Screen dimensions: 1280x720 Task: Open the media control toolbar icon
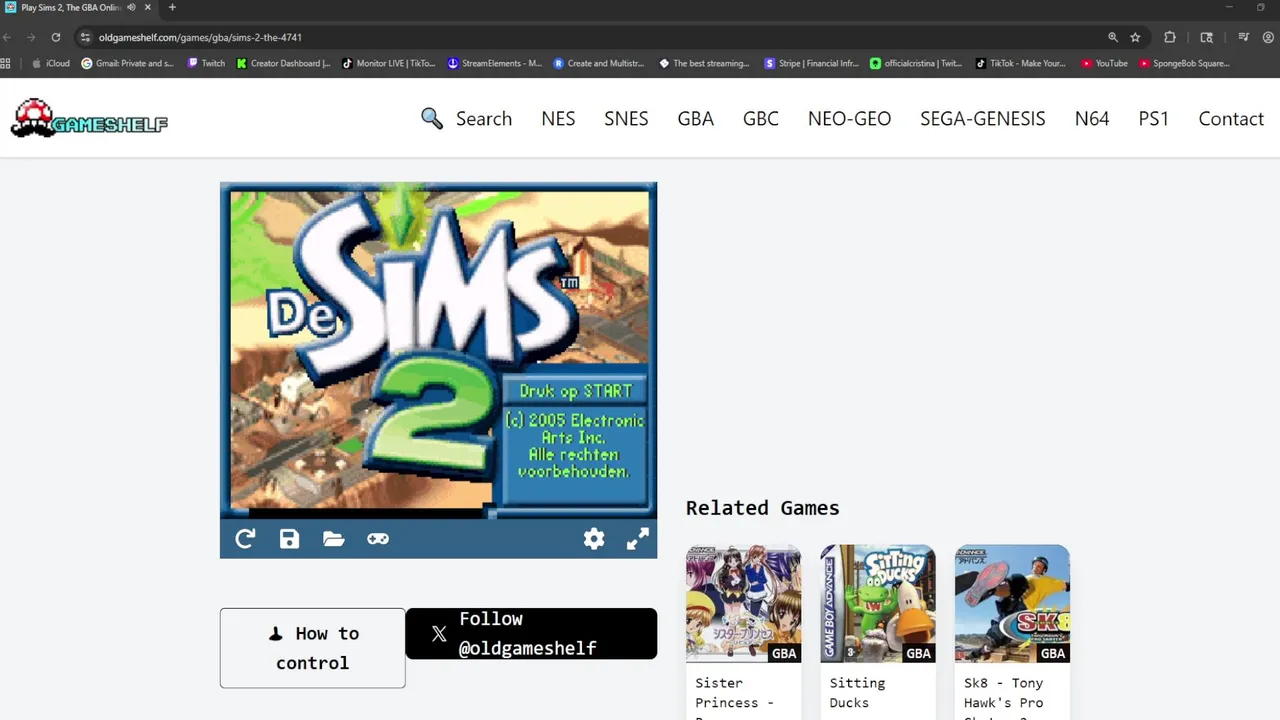point(1243,37)
